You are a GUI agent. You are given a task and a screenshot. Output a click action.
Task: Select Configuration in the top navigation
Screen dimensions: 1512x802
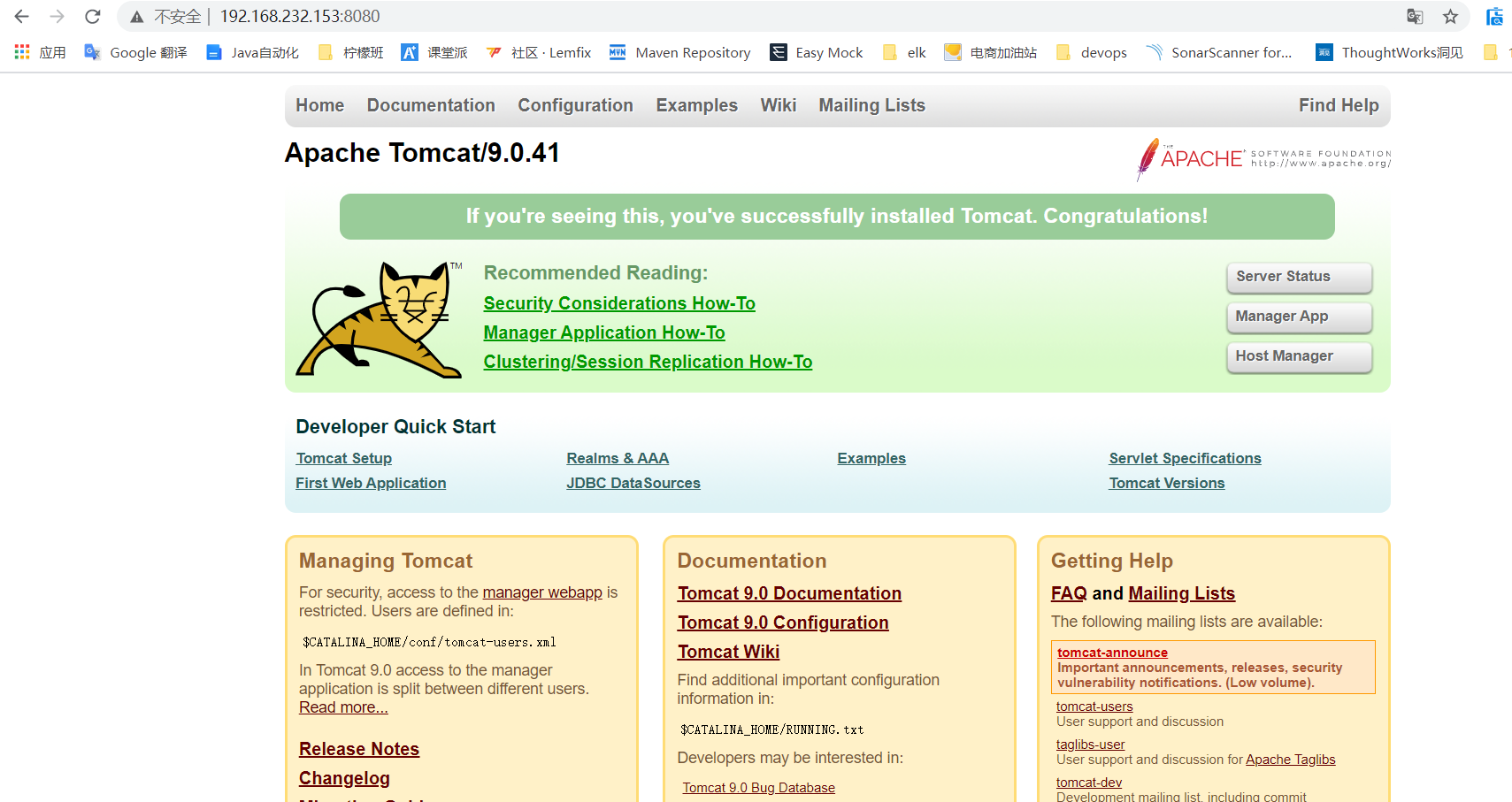(x=575, y=105)
